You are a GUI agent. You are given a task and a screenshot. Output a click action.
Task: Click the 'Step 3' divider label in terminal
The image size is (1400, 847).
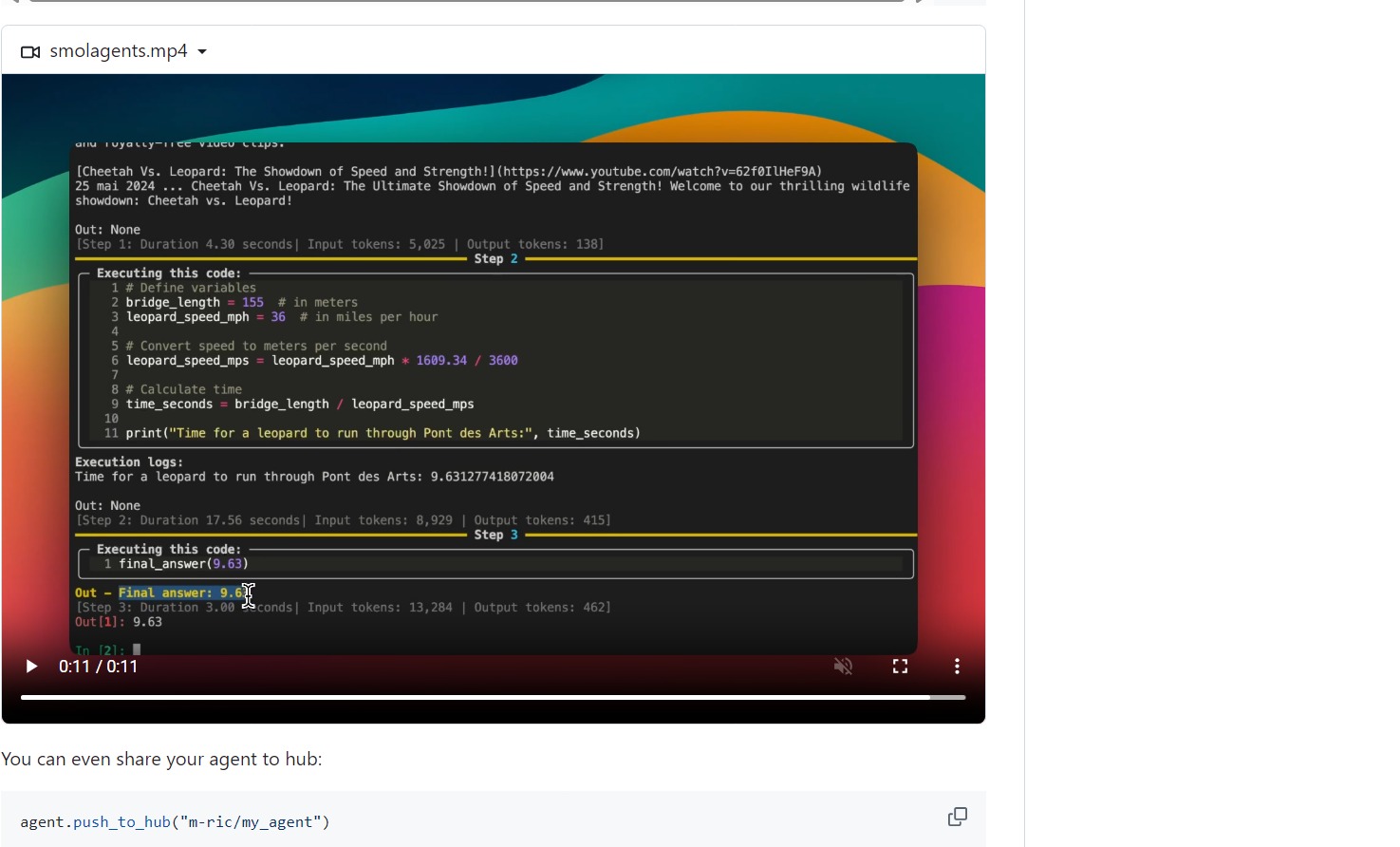pos(495,535)
